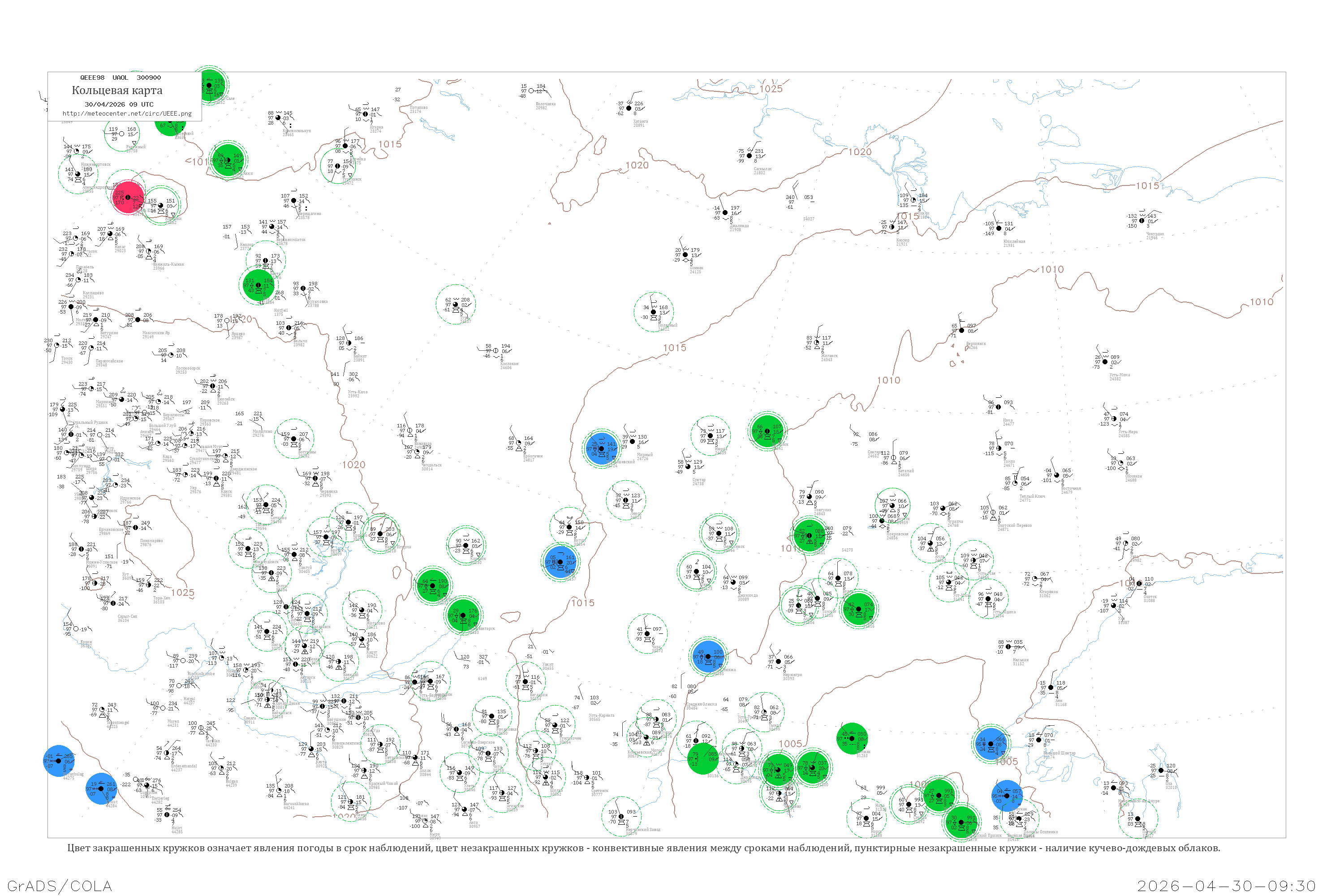Click the Оха station name
This screenshot has height=896, width=1344.
coord(1170,784)
